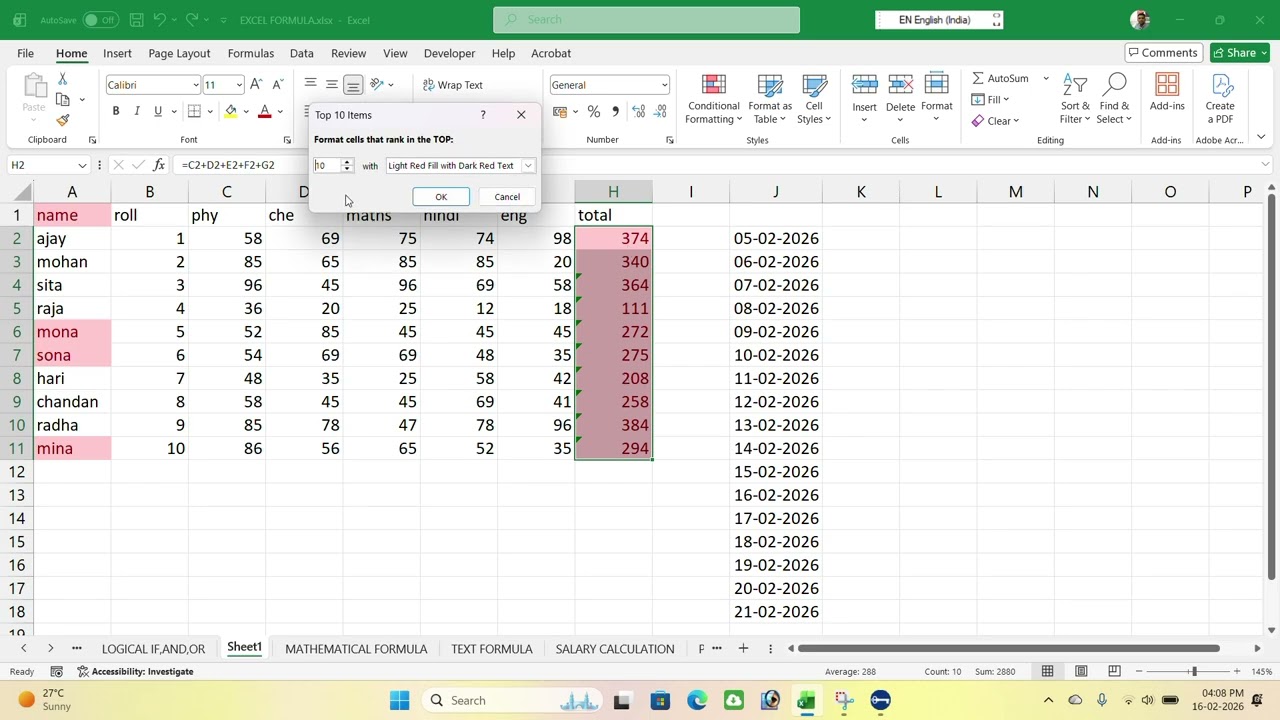
Task: Open the General number format dropdown
Action: [663, 85]
